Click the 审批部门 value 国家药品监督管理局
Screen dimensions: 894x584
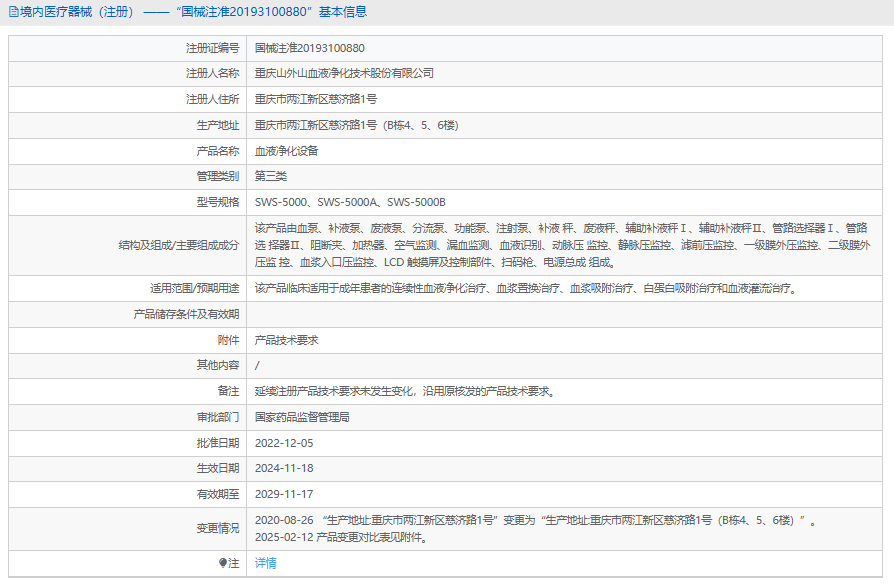pos(302,417)
